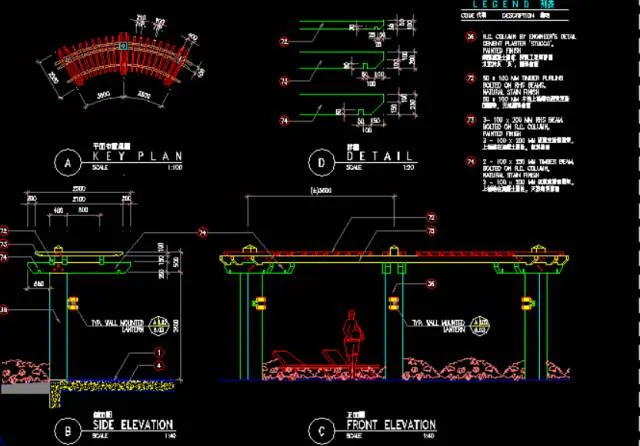Viewport: 640px width, 446px height.
Task: Click the "RHS BEAM" legend description line
Action: coord(523,120)
